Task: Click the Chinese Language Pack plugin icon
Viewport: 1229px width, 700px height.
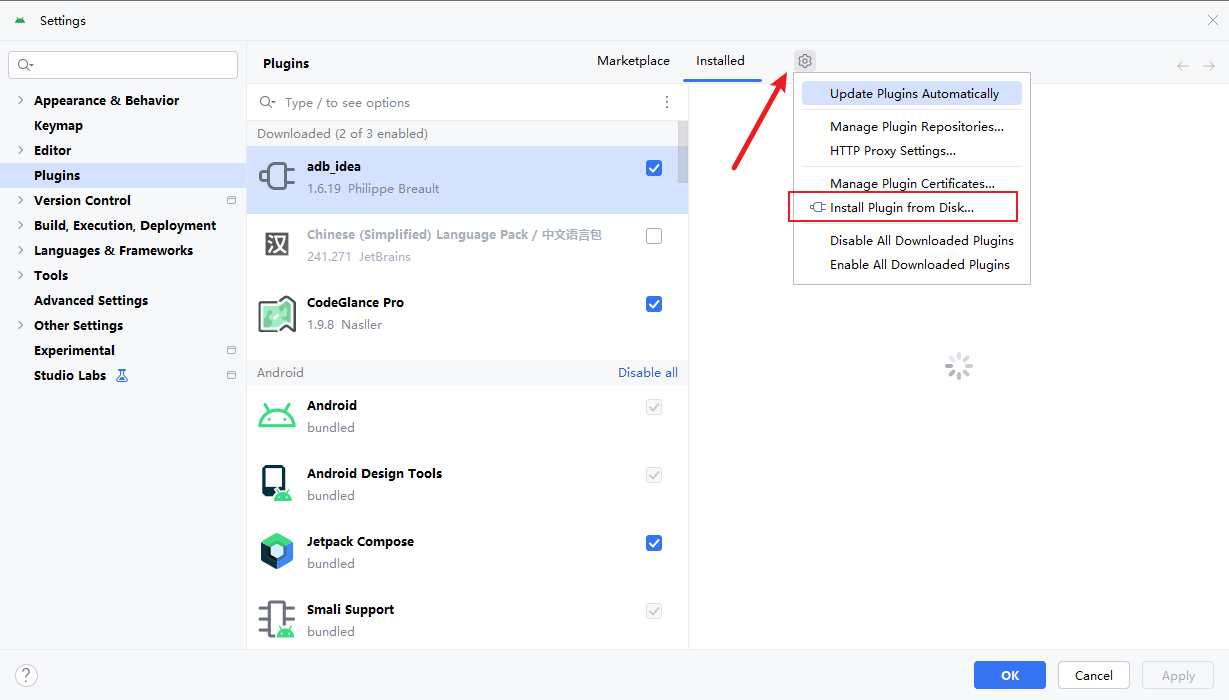Action: (277, 244)
